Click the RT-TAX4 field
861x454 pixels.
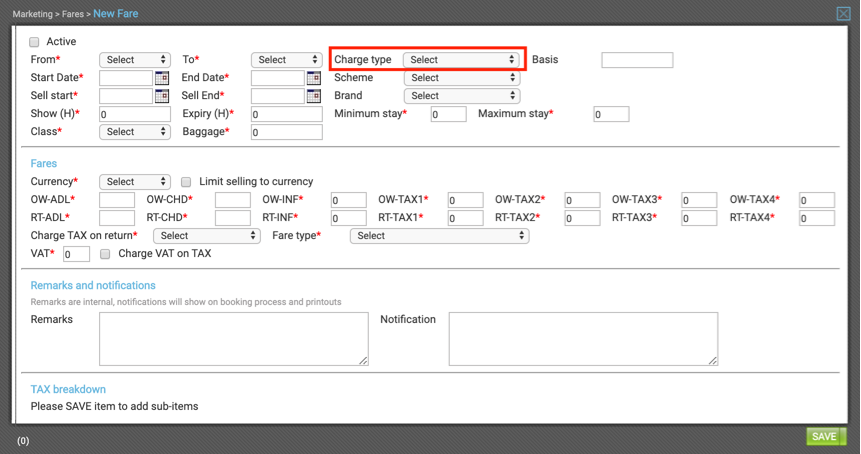(x=817, y=218)
